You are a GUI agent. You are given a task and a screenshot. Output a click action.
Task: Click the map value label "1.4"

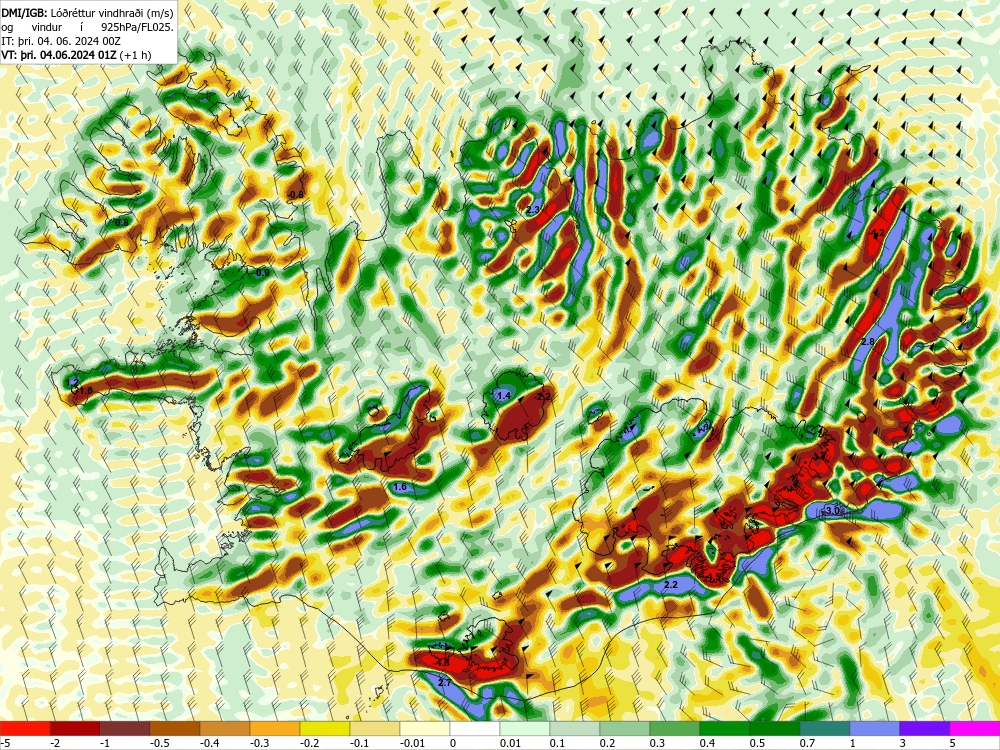[x=504, y=396]
